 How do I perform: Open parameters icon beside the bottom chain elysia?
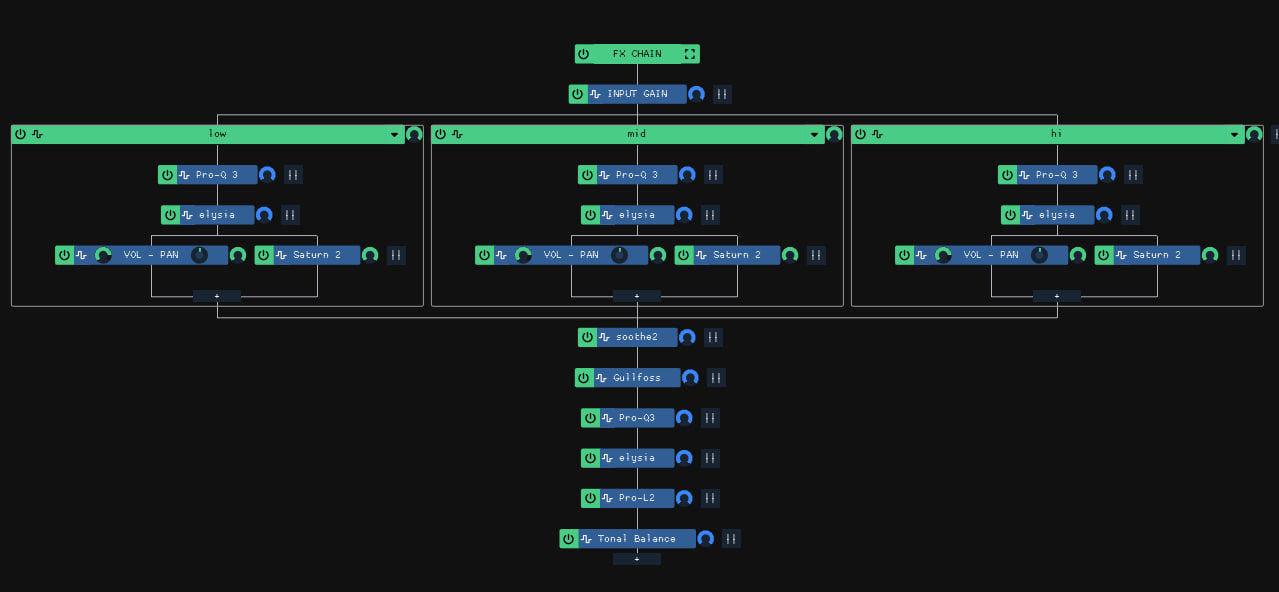point(710,458)
